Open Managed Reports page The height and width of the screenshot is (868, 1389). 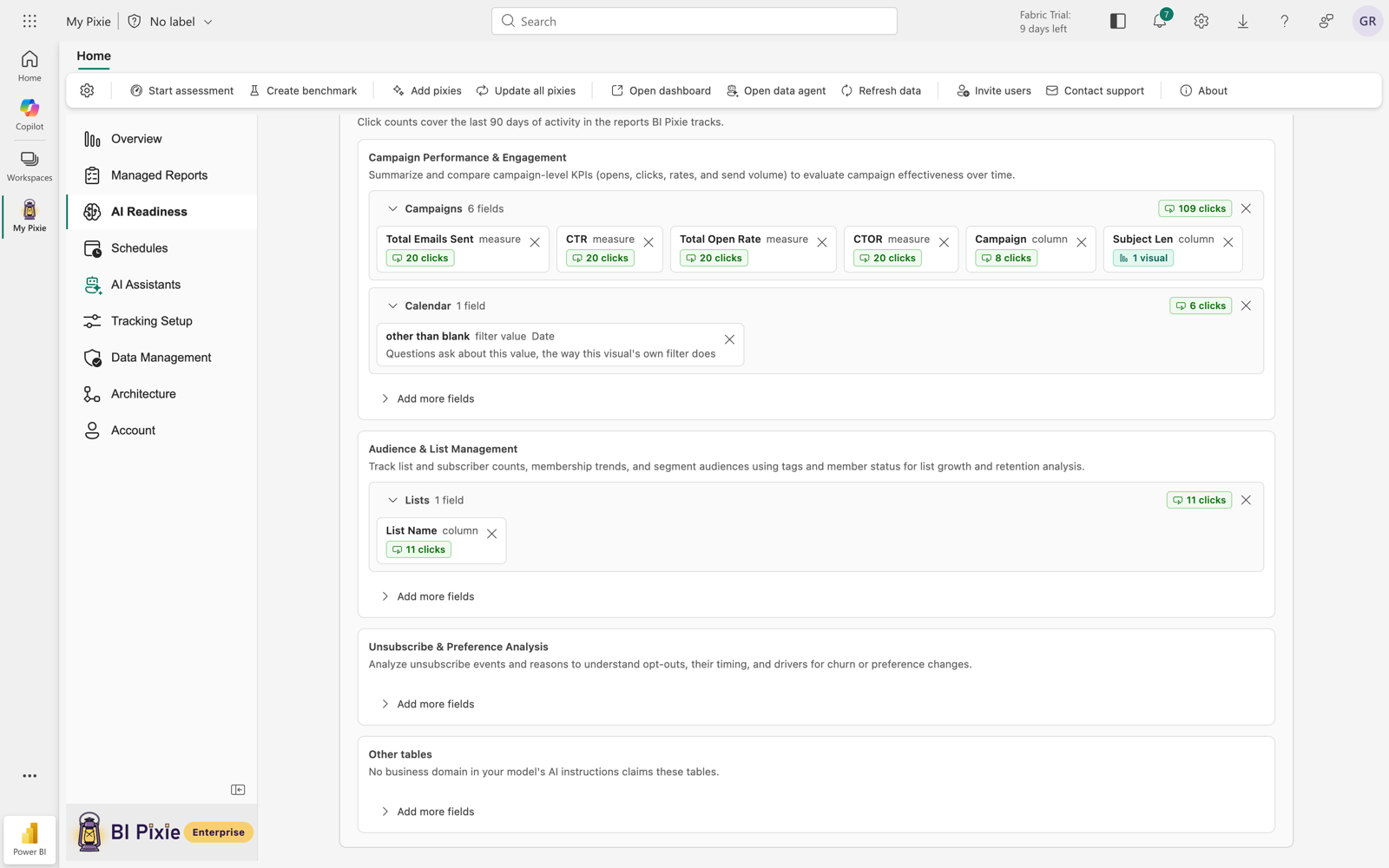point(161,175)
